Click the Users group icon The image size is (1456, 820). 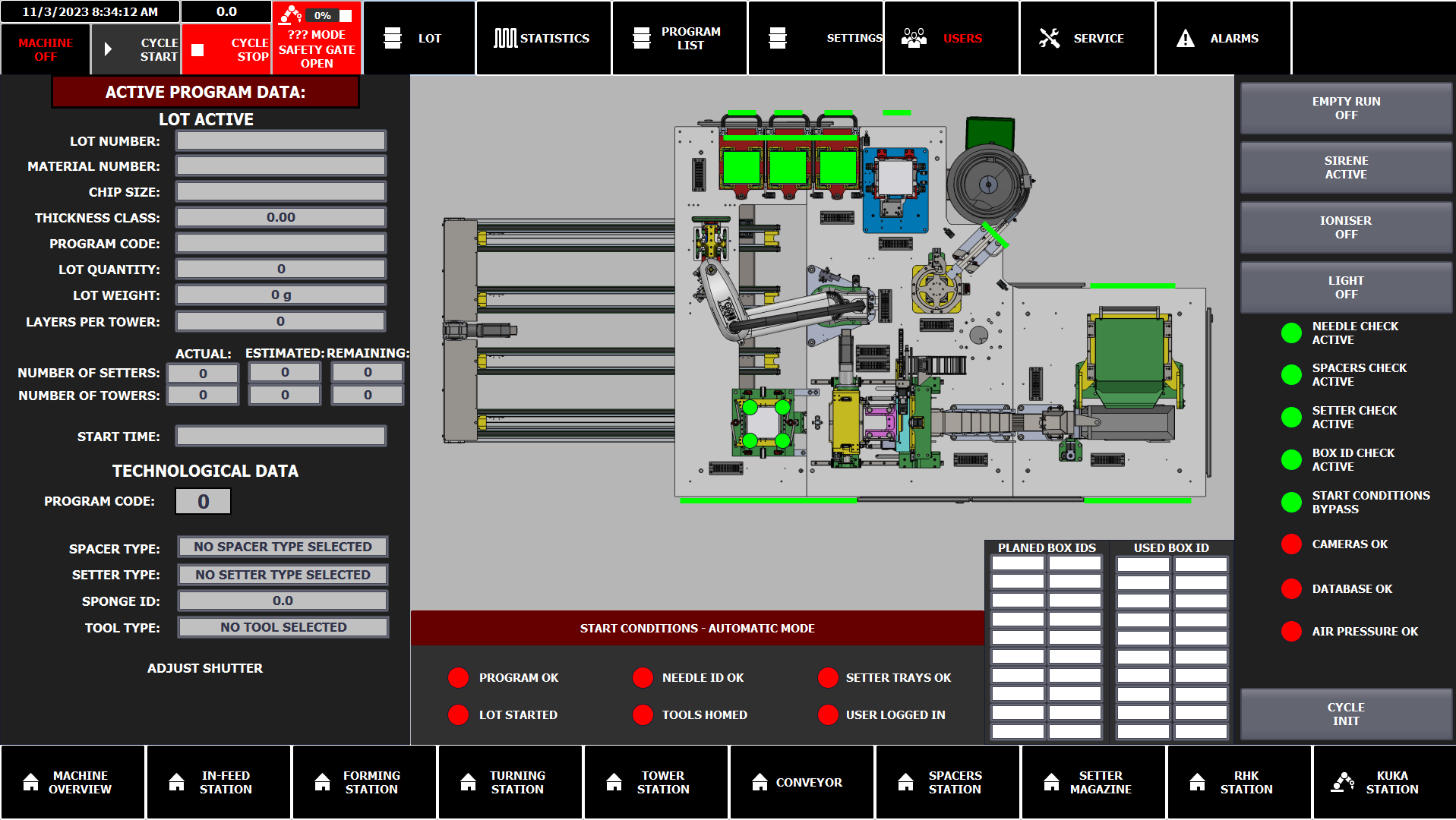click(914, 38)
